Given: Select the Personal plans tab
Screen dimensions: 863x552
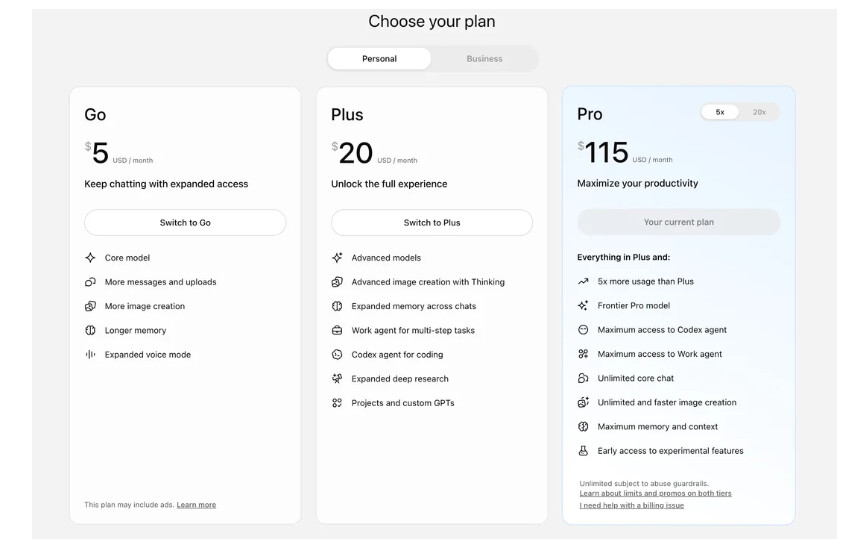Looking at the screenshot, I should tap(379, 59).
